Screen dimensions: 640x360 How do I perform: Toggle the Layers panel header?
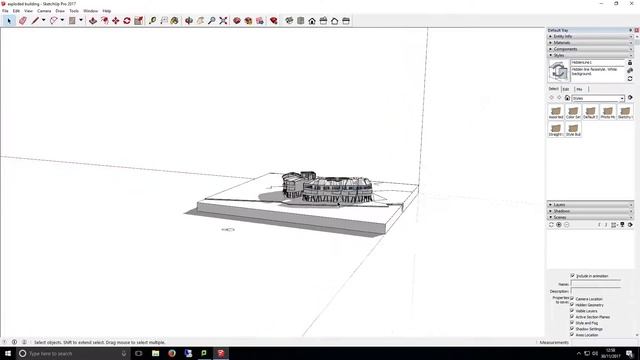click(x=590, y=204)
